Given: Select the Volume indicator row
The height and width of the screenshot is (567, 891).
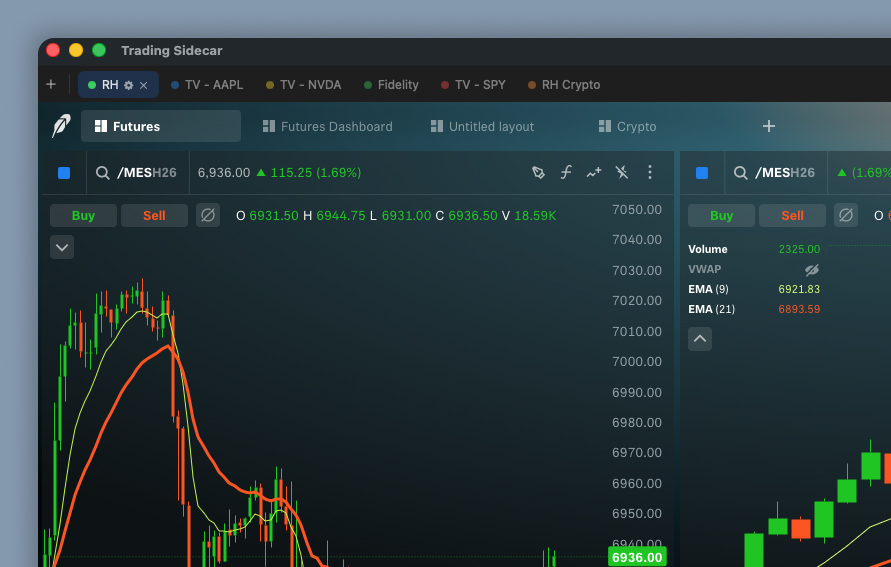Looking at the screenshot, I should pyautogui.click(x=754, y=249).
